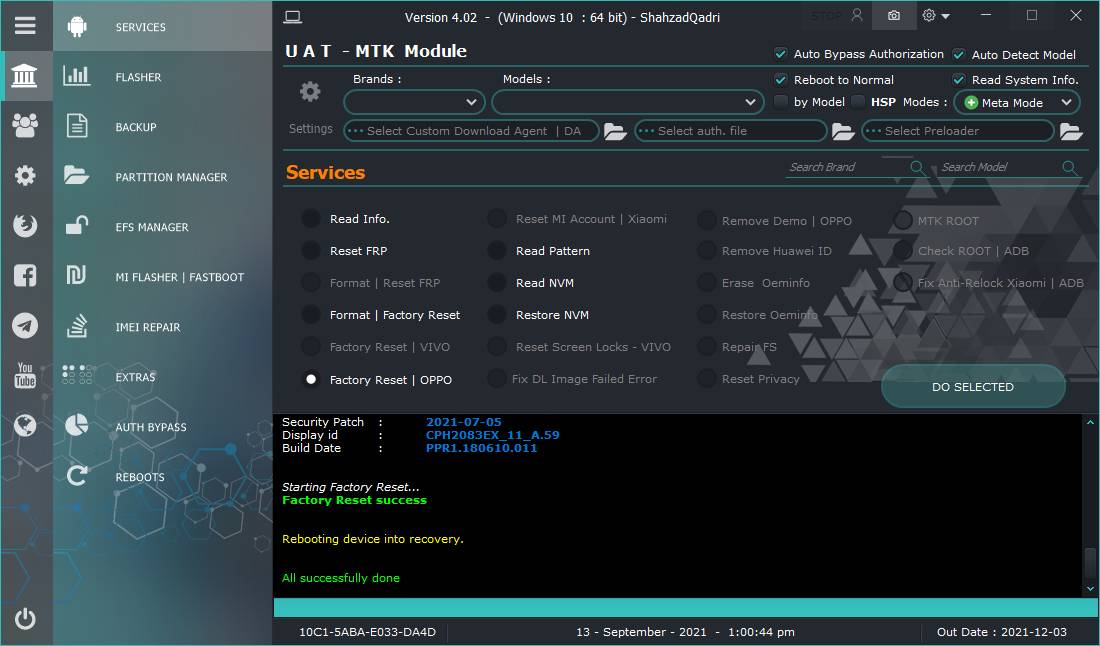
Task: Click the power icon at bottom left
Action: [25, 619]
